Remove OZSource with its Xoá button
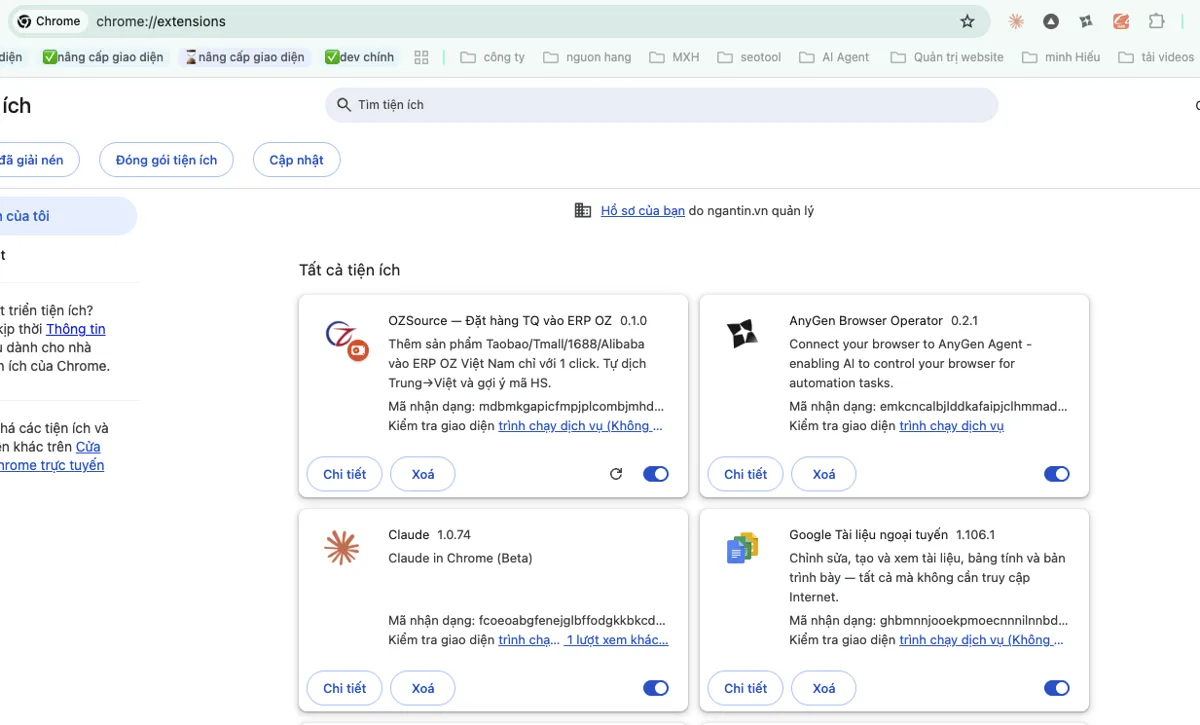1200x725 pixels. coord(423,474)
